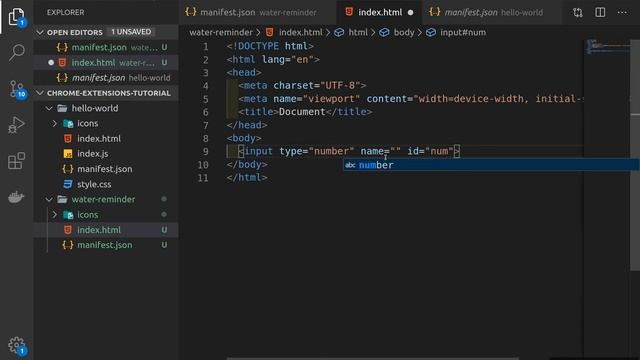Click the HTML5 icon on index.html tab

(x=349, y=12)
